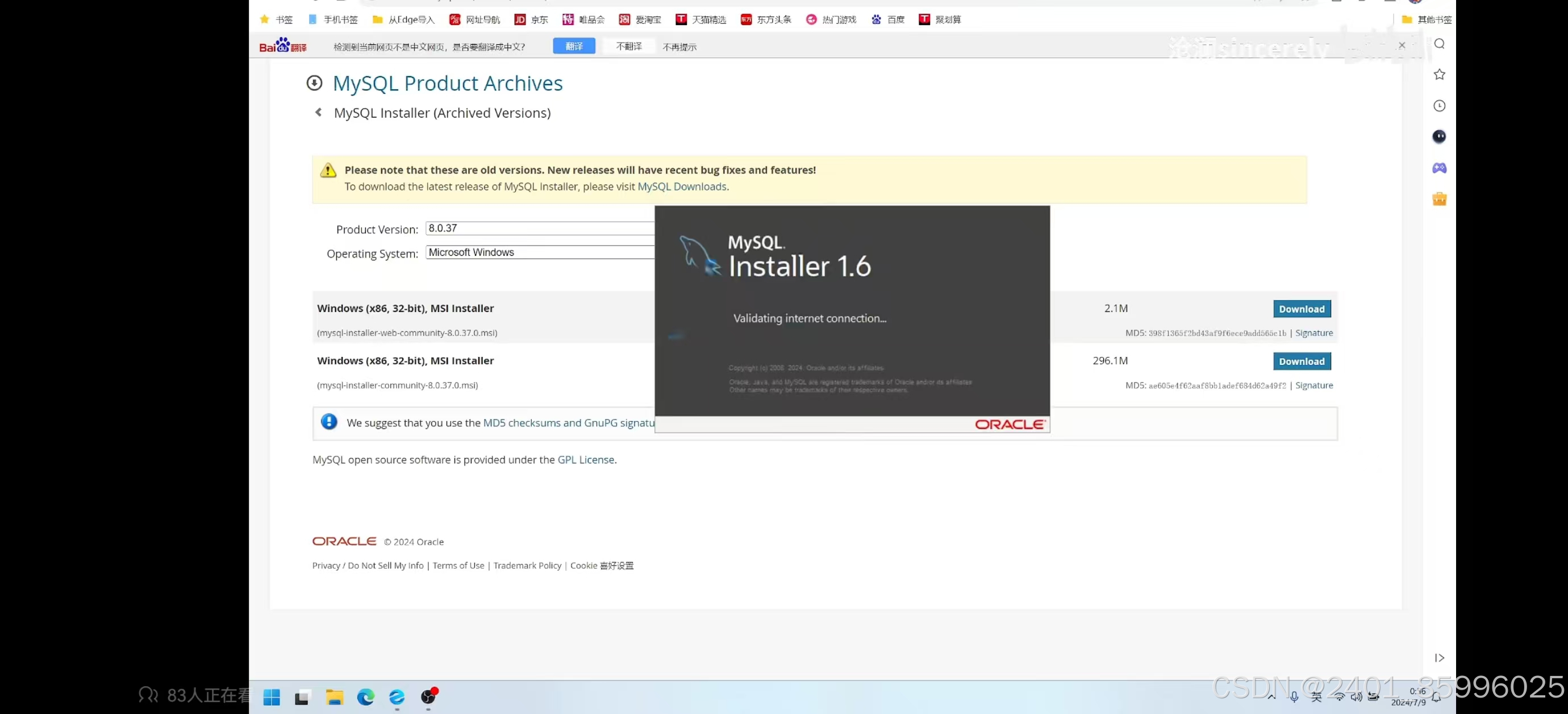This screenshot has width=1568, height=714.
Task: Select 从Edge导入 on the bookmarks bar
Action: click(403, 19)
